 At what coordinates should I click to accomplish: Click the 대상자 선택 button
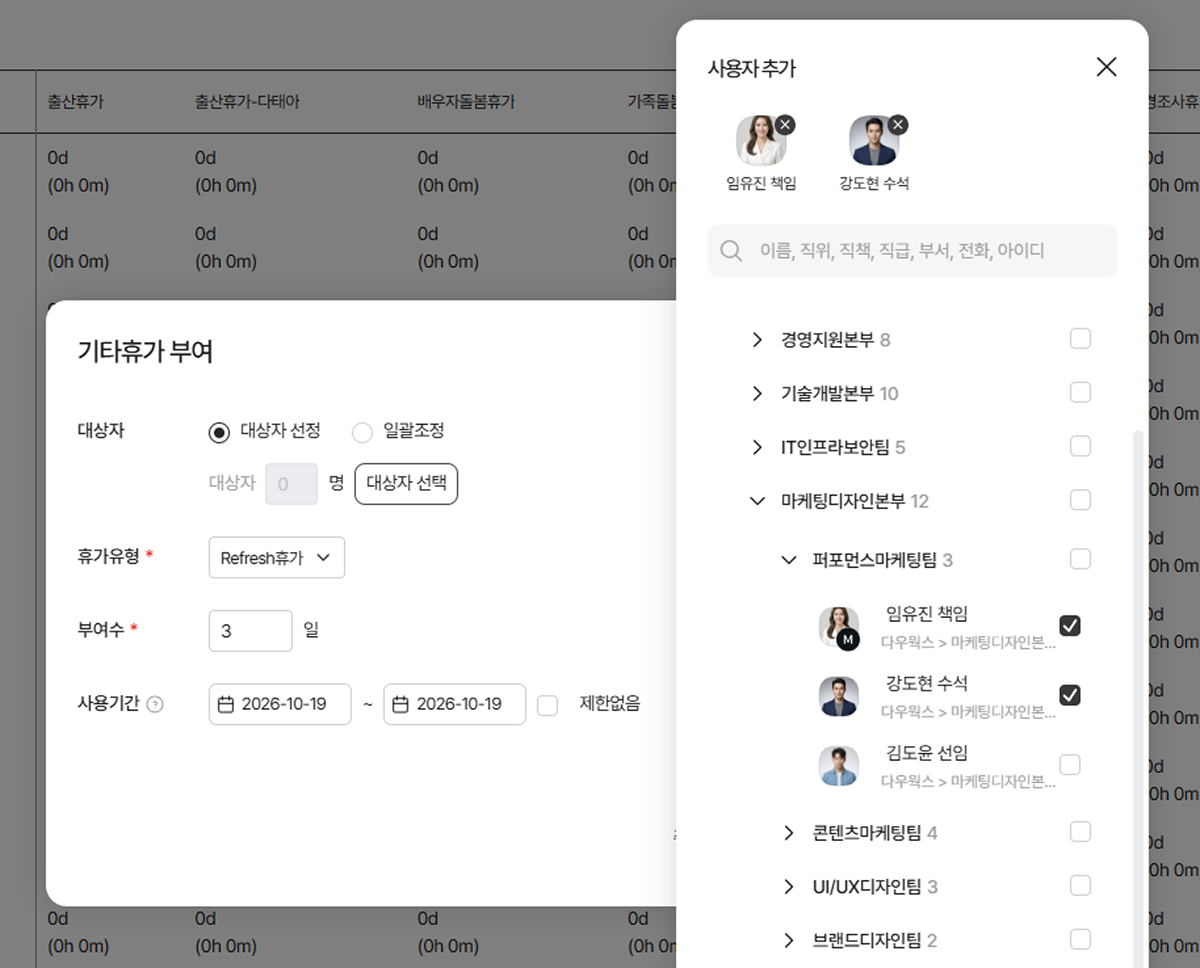click(x=406, y=484)
